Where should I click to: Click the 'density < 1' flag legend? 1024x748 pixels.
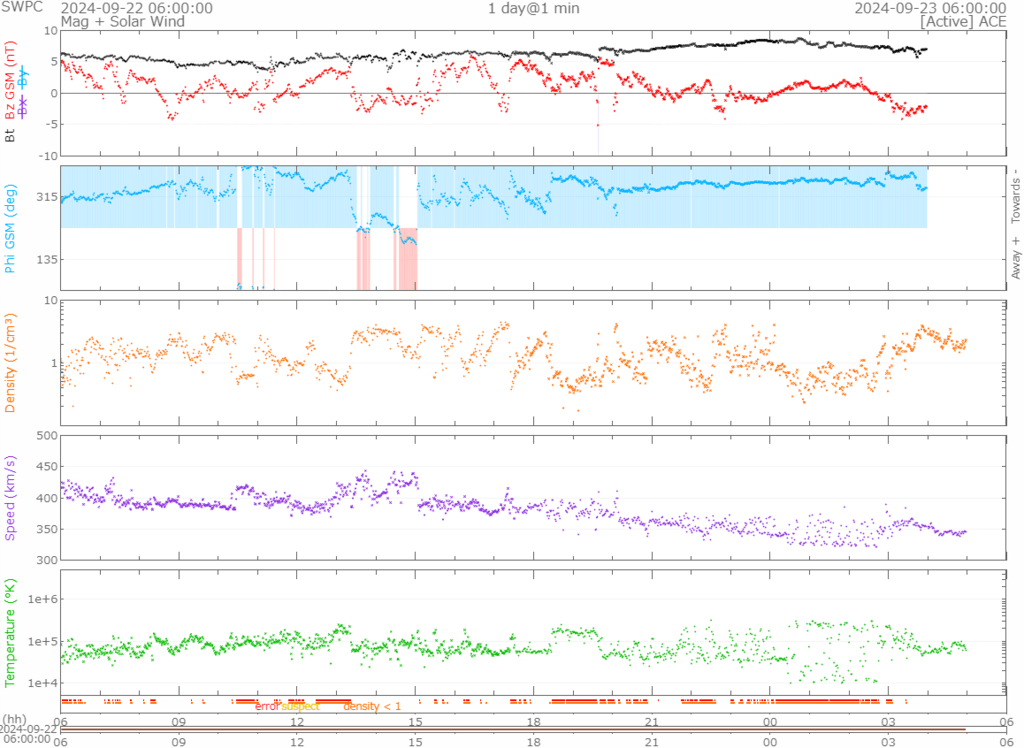(372, 707)
